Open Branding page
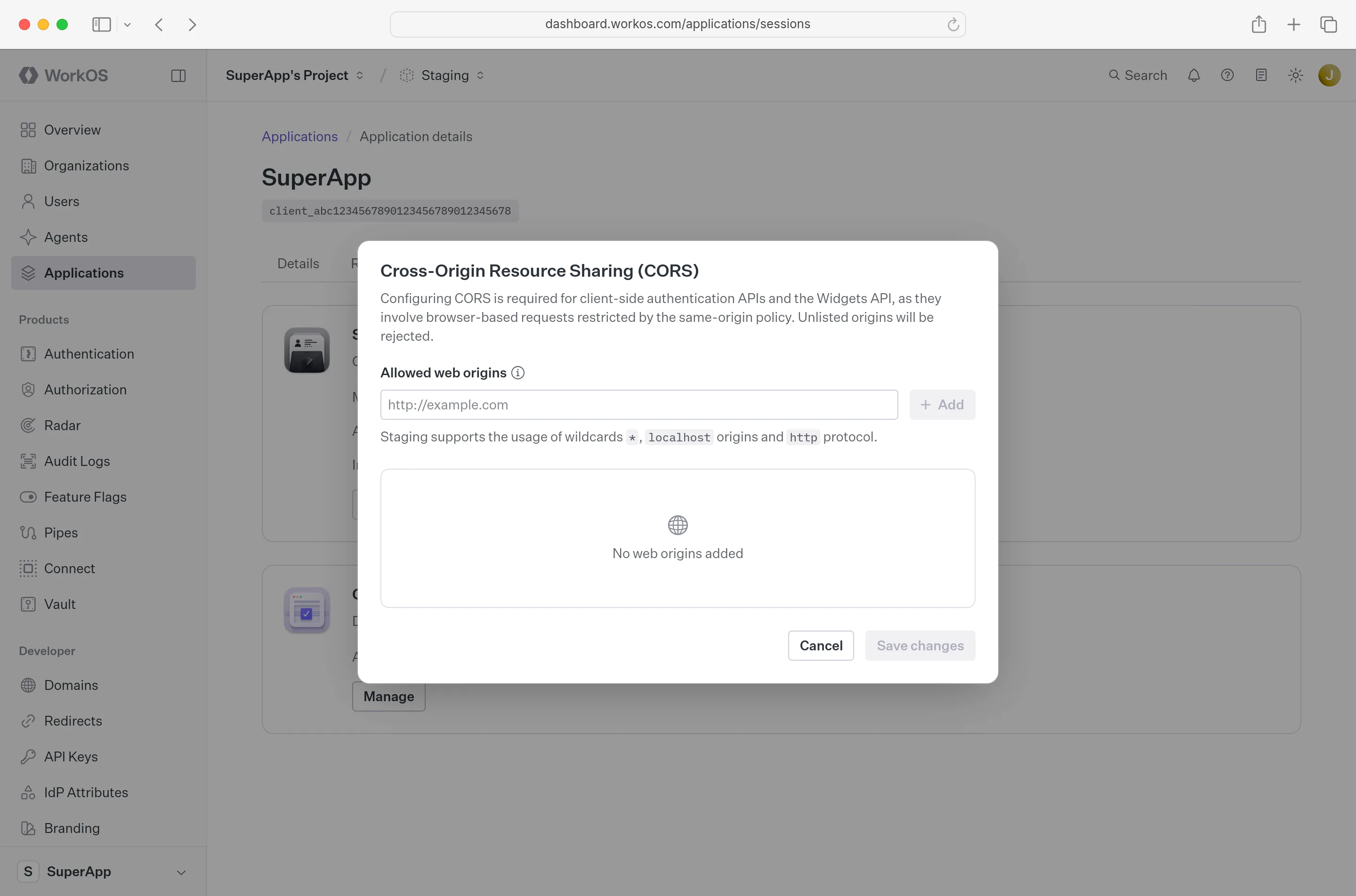 coord(104,828)
